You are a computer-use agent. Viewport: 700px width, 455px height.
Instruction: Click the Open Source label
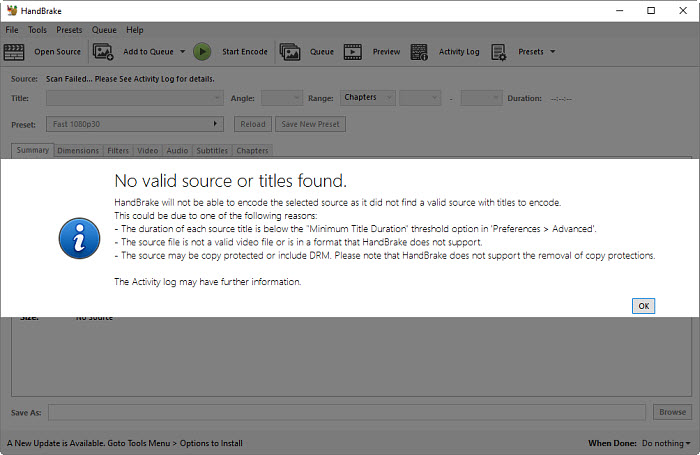pos(58,52)
